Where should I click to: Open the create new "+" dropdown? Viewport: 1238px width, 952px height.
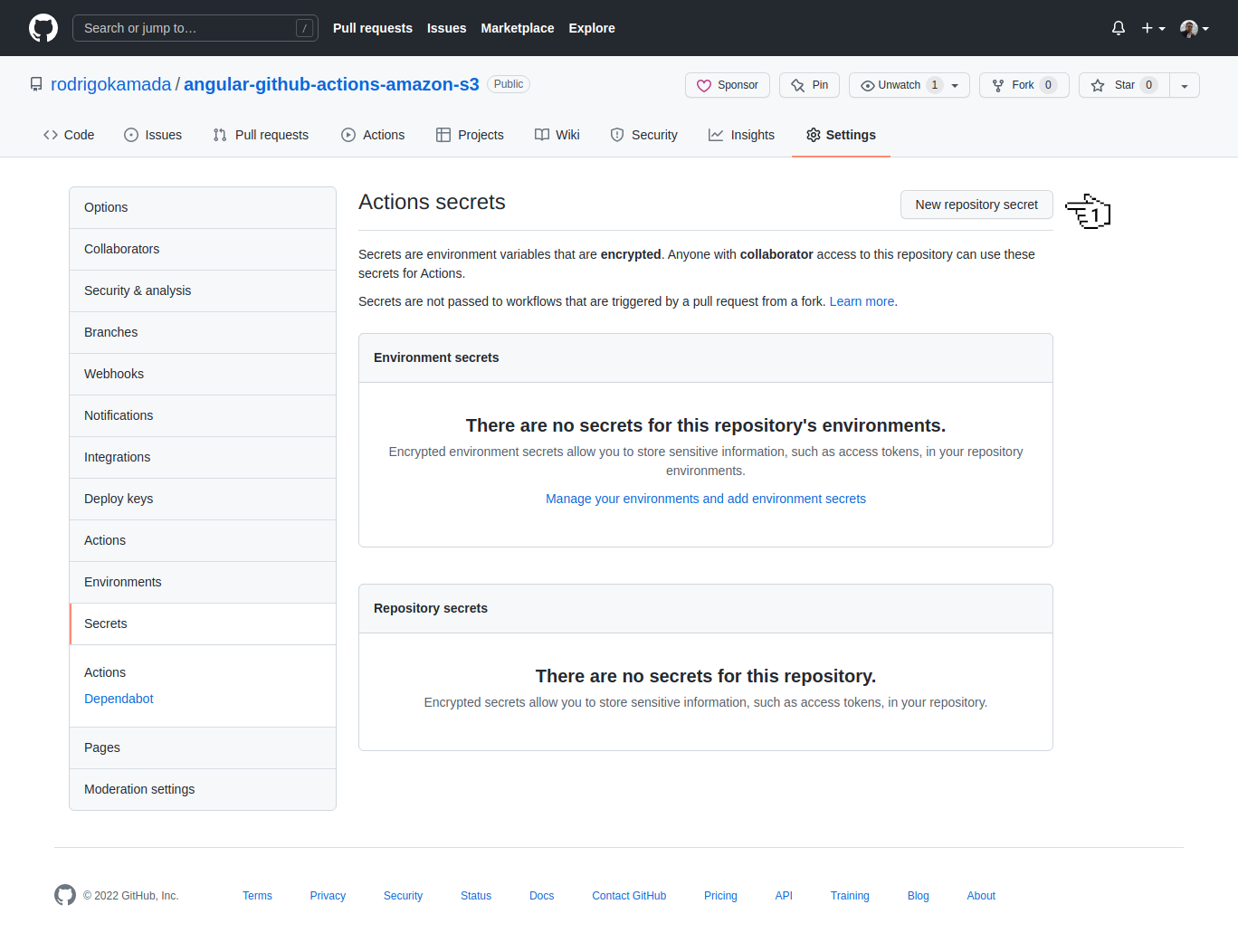(x=1153, y=28)
